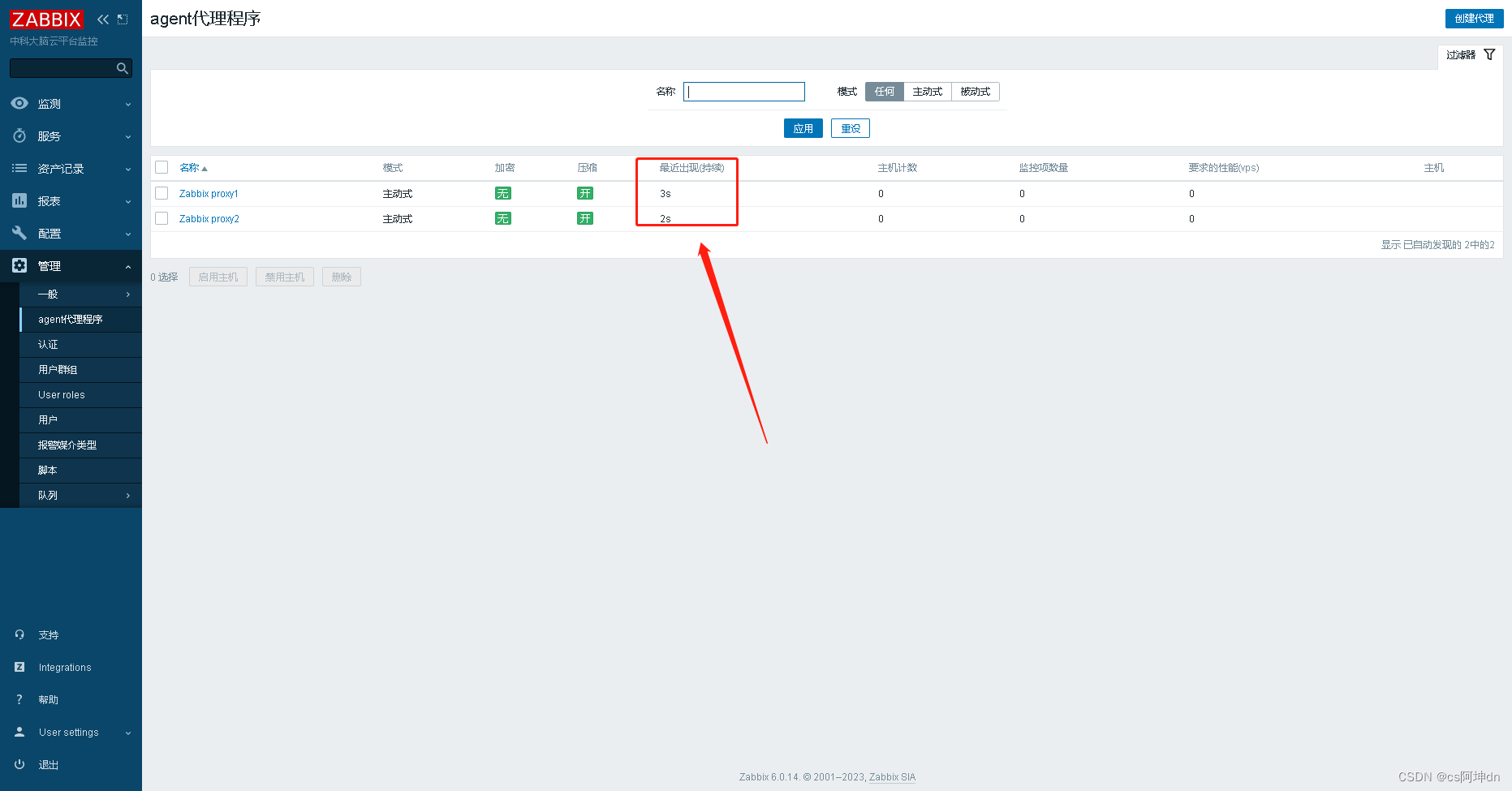Image resolution: width=1512 pixels, height=791 pixels.
Task: Collapse the sidebar with double-chevron icon
Action: click(x=103, y=19)
